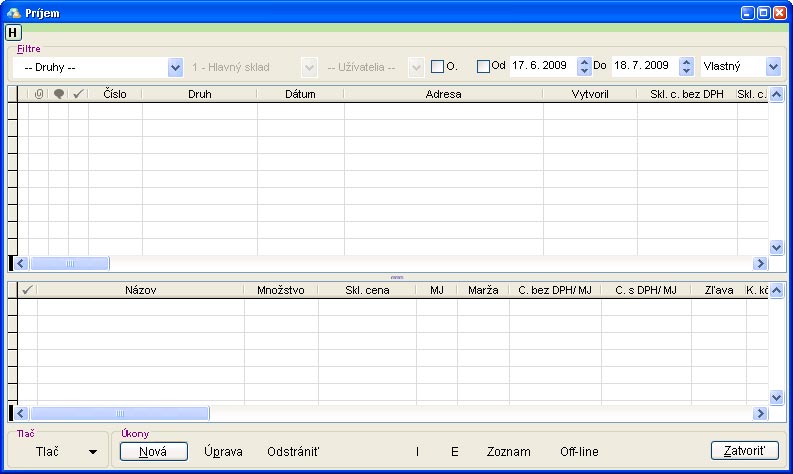Click the paperclip attachment column icon
The width and height of the screenshot is (793, 474).
tap(38, 94)
